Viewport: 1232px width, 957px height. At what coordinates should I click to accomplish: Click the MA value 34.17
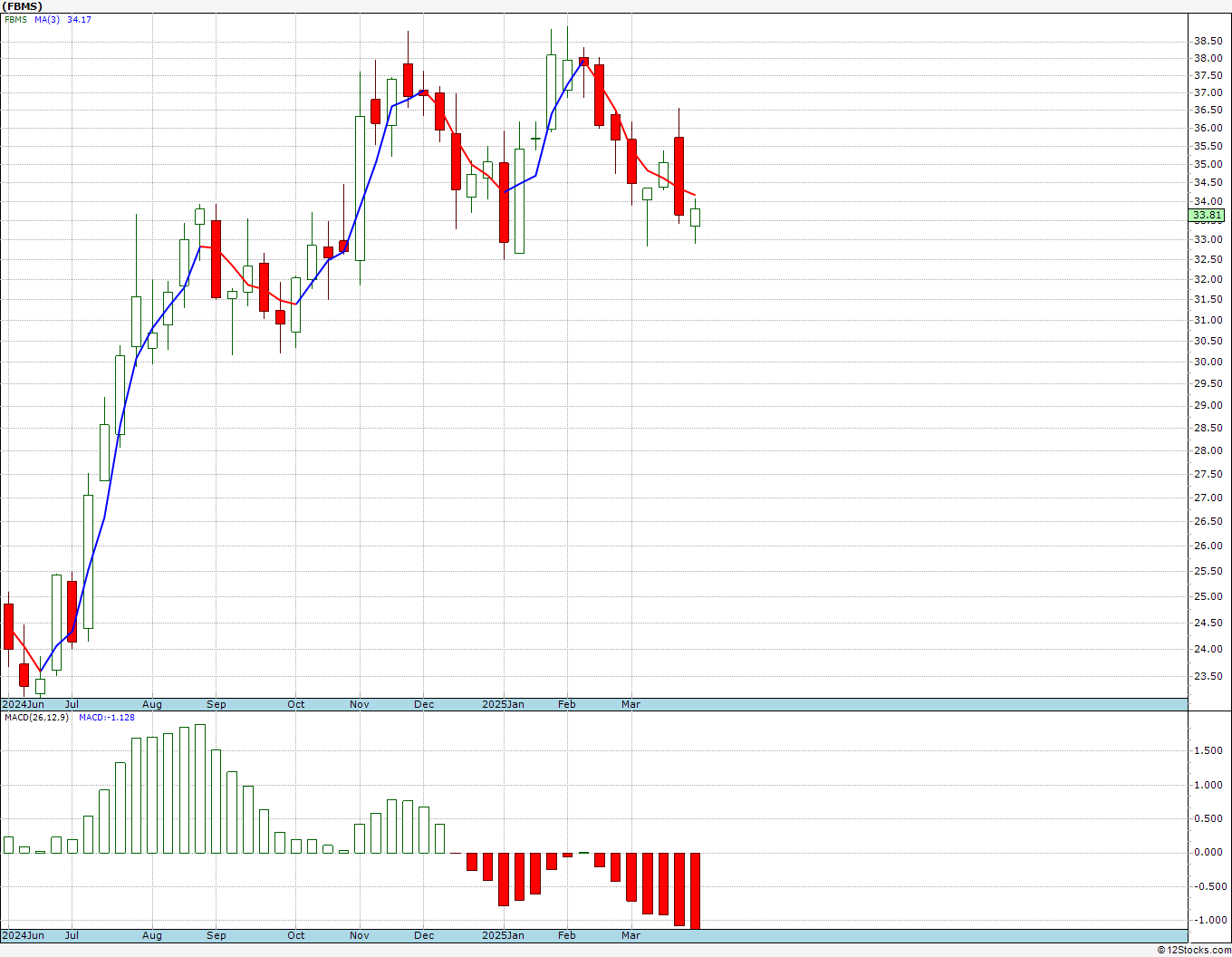(79, 20)
